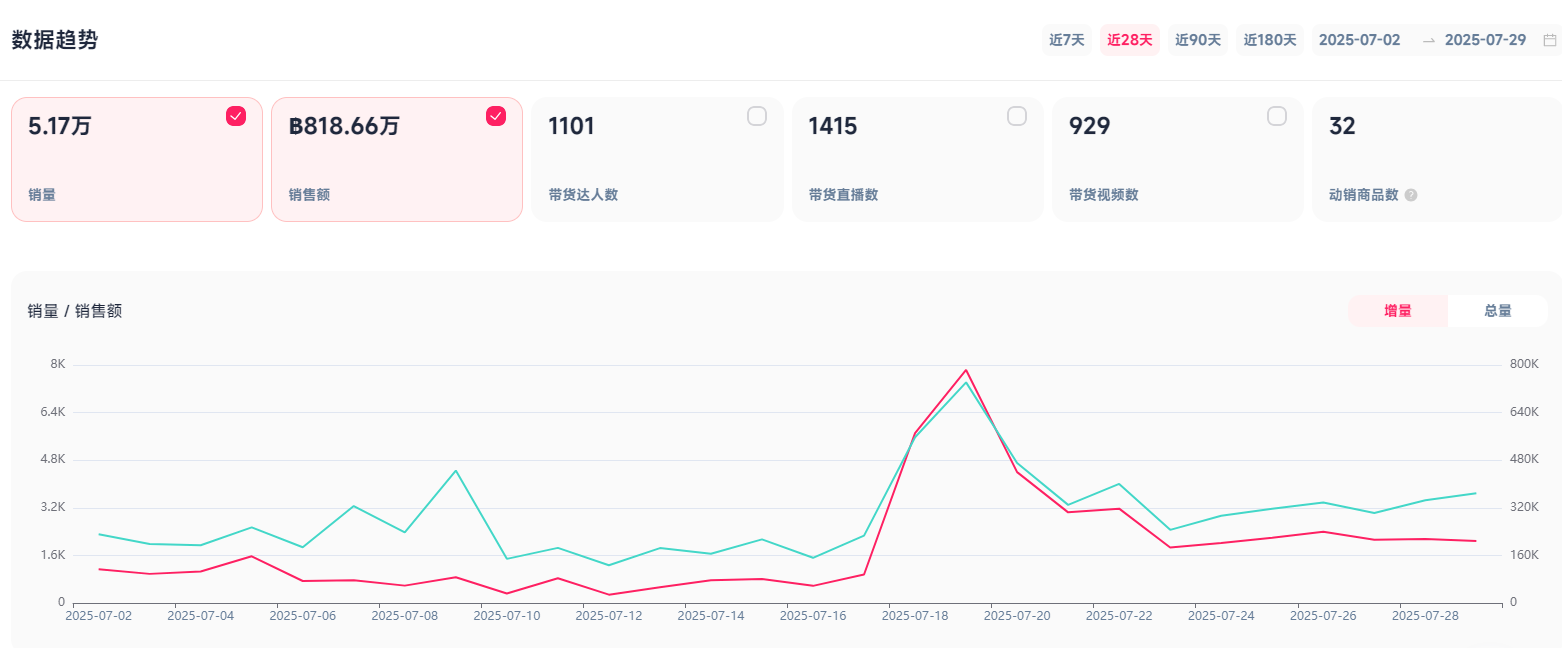Edit the end date 2025-07-29
1562x648 pixels.
(x=1485, y=40)
